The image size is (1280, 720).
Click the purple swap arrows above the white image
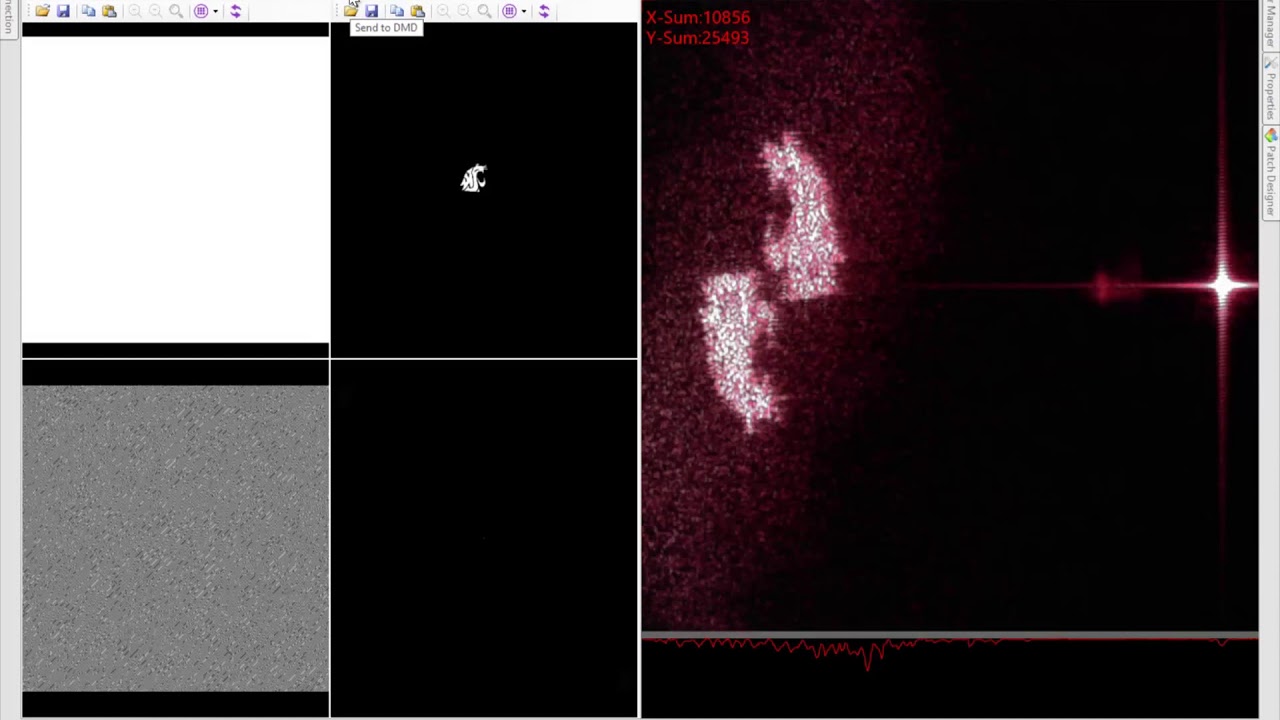point(236,11)
